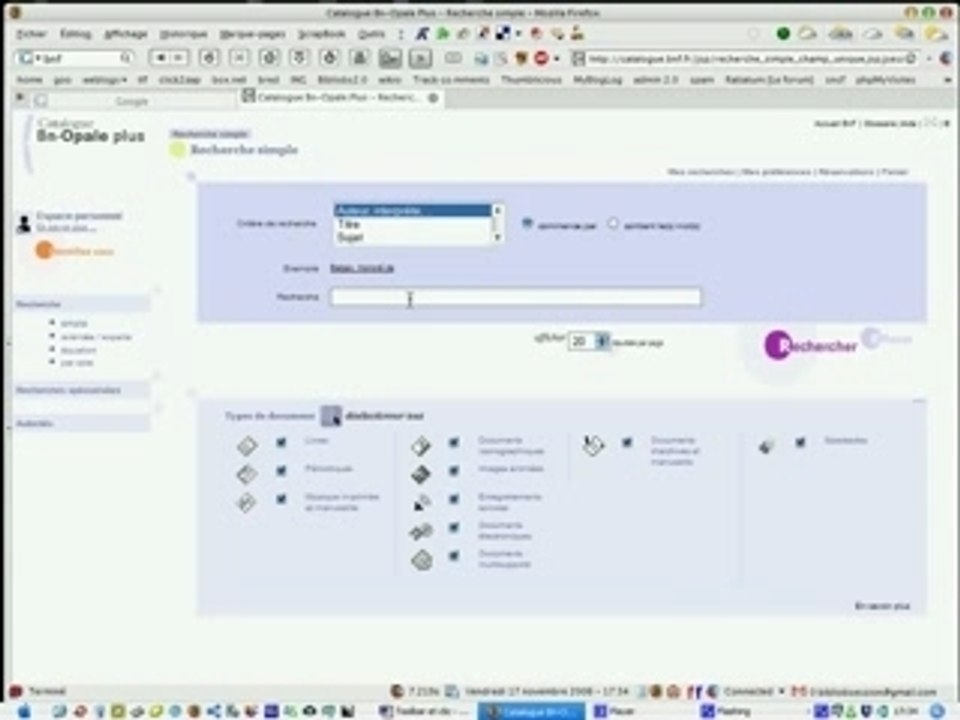Toggle the Documents cartographiques checkbox
Image resolution: width=960 pixels, height=720 pixels.
tap(454, 442)
